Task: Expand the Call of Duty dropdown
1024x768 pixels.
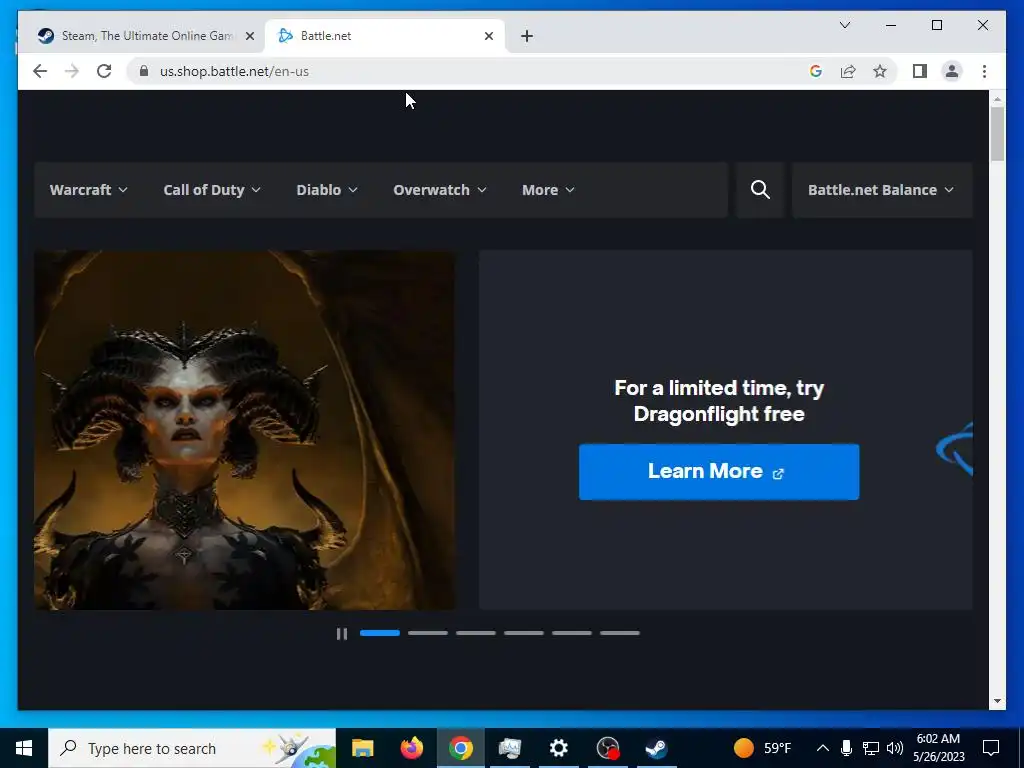Action: [212, 190]
